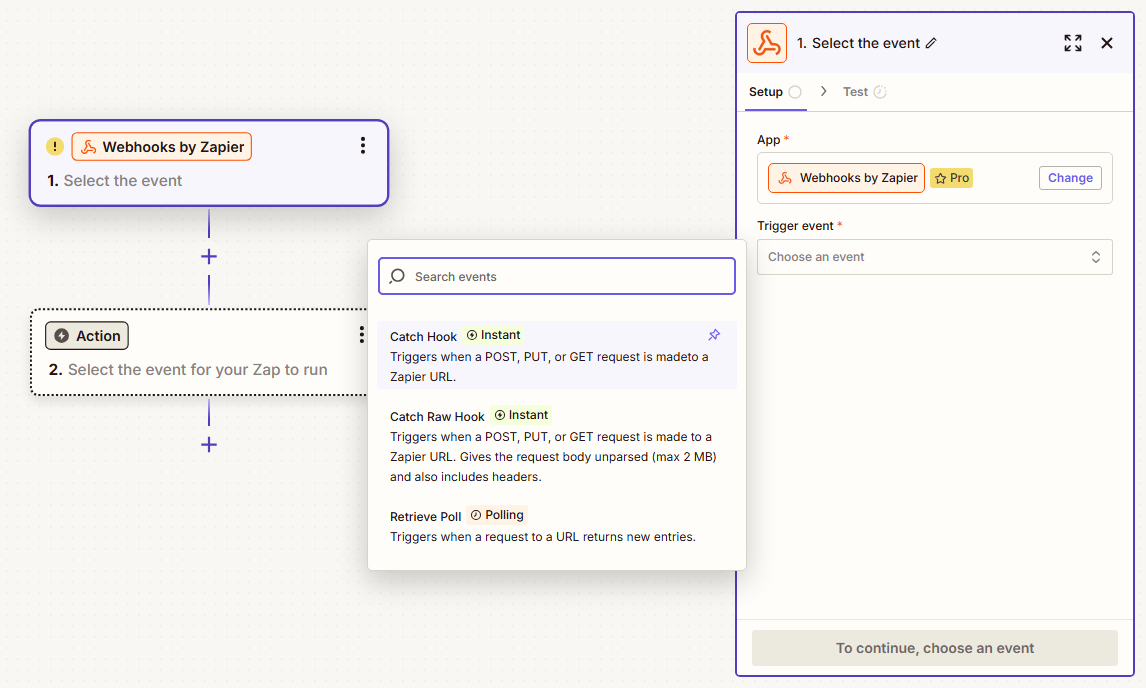Choose the Retrieve Poll event
Image resolution: width=1146 pixels, height=688 pixels.
click(557, 526)
